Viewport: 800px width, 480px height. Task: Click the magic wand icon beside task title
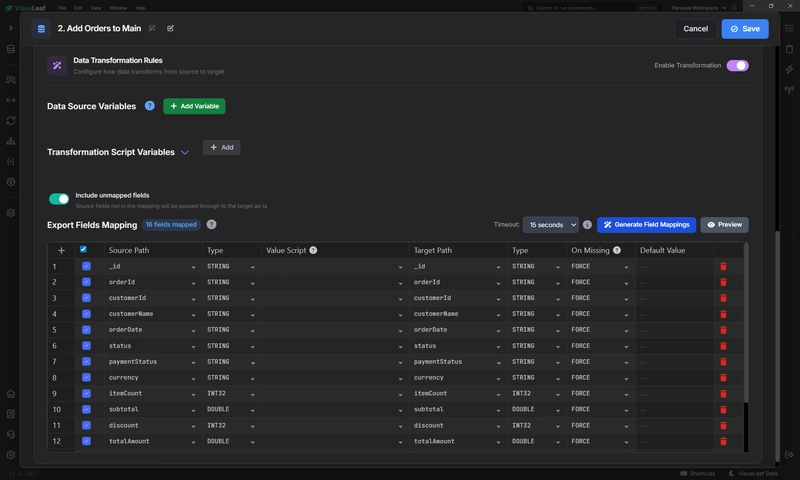pos(152,29)
